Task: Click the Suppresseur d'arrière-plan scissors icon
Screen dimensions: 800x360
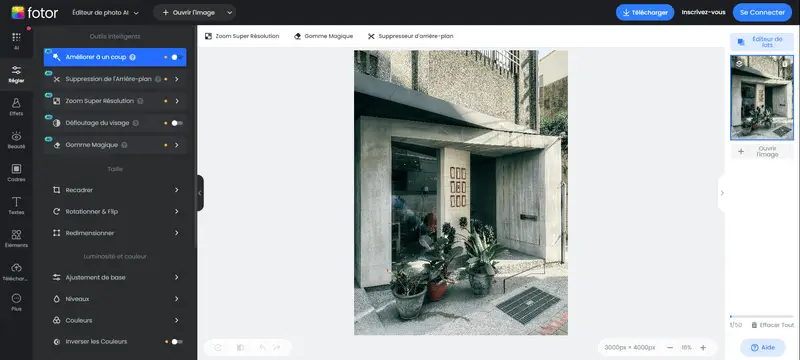Action: click(371, 36)
